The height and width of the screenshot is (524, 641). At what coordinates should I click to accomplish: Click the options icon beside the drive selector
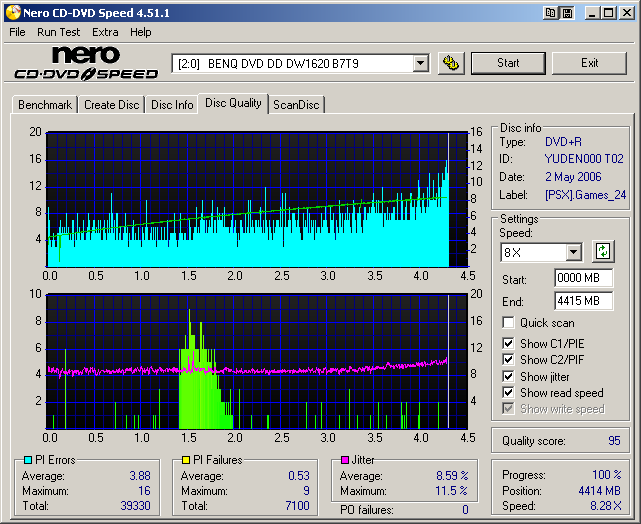point(452,63)
